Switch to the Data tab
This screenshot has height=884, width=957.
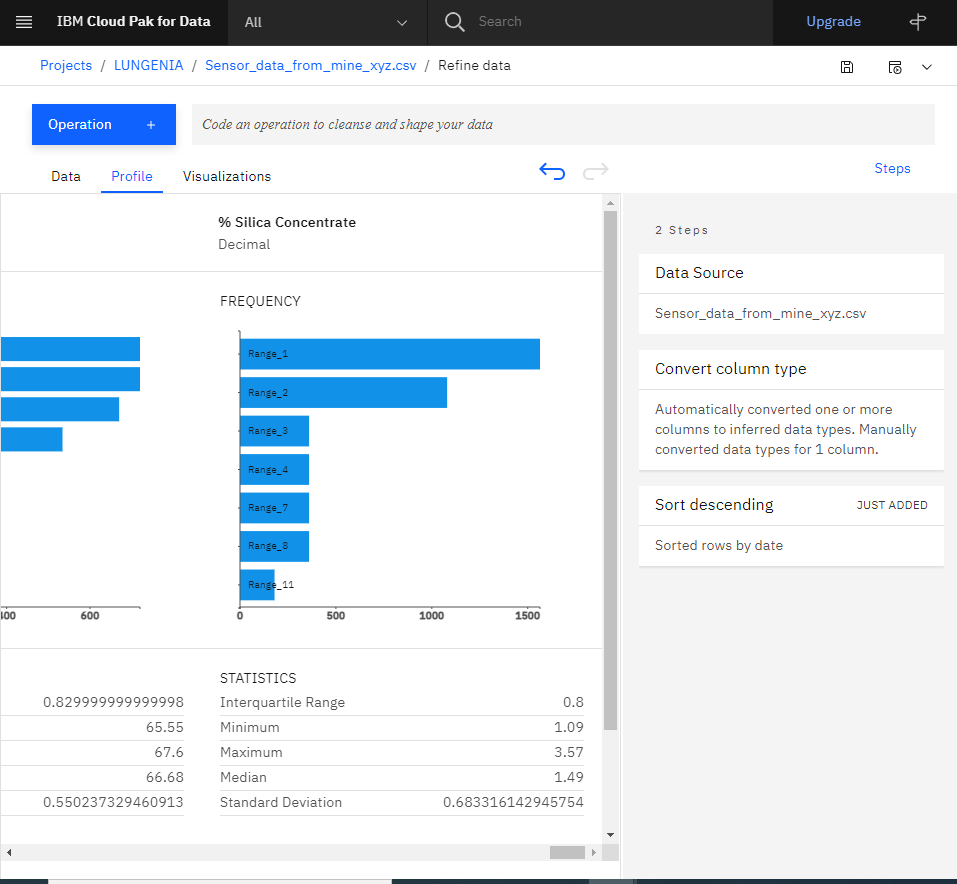[65, 176]
